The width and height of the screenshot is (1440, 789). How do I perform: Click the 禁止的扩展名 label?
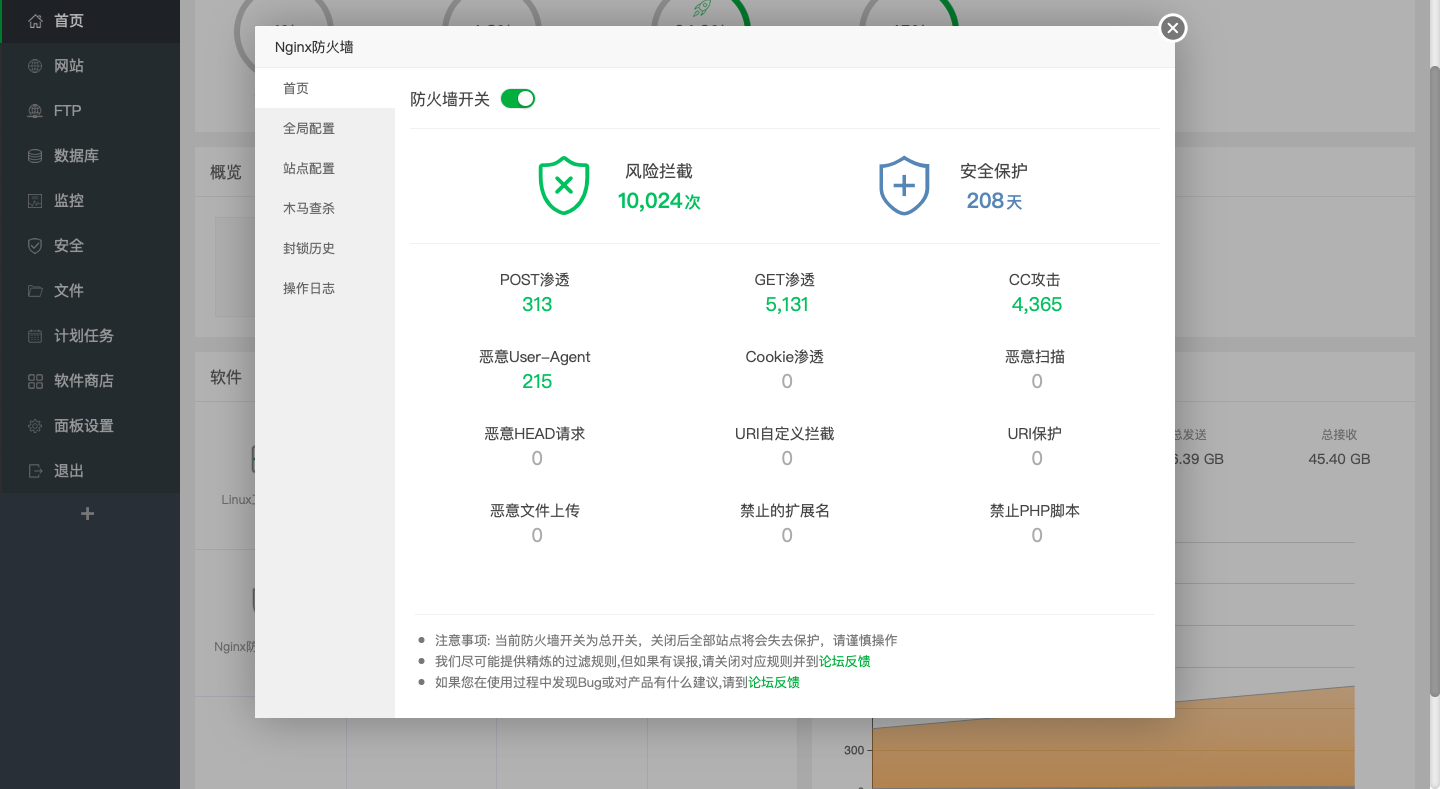[x=785, y=511]
